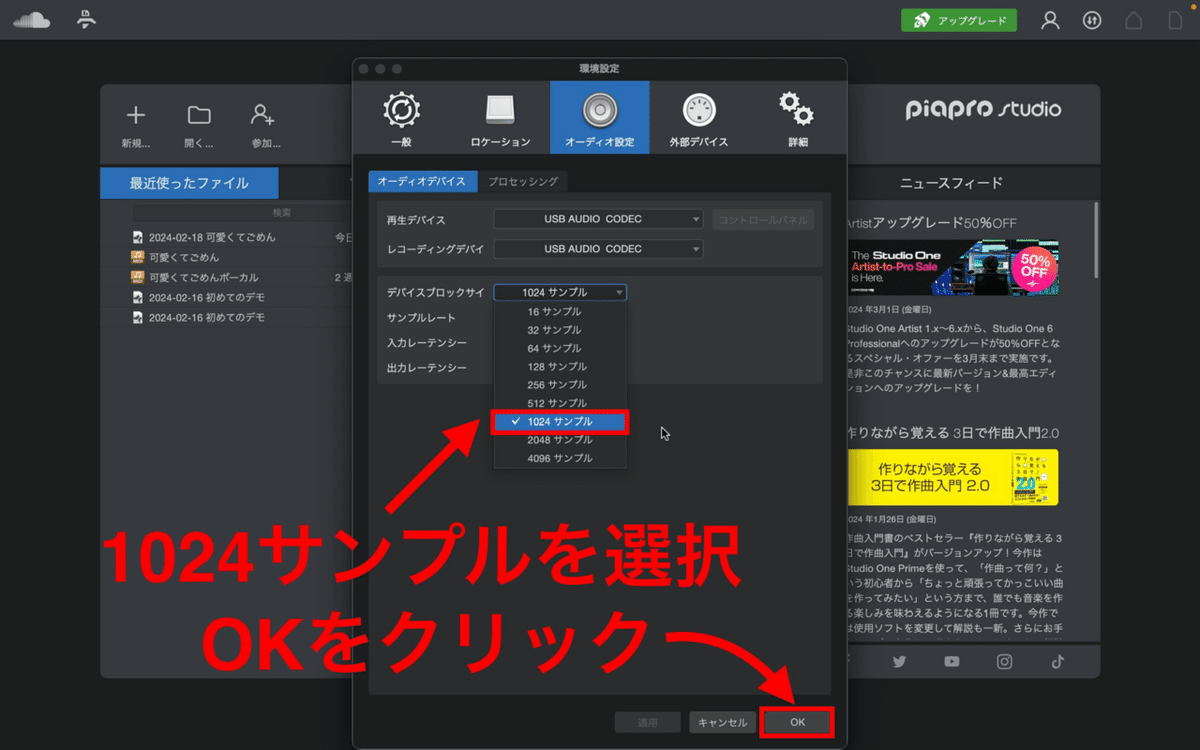Click the 検索 search field in recent files
Viewport: 1200px width, 750px height.
click(x=240, y=213)
